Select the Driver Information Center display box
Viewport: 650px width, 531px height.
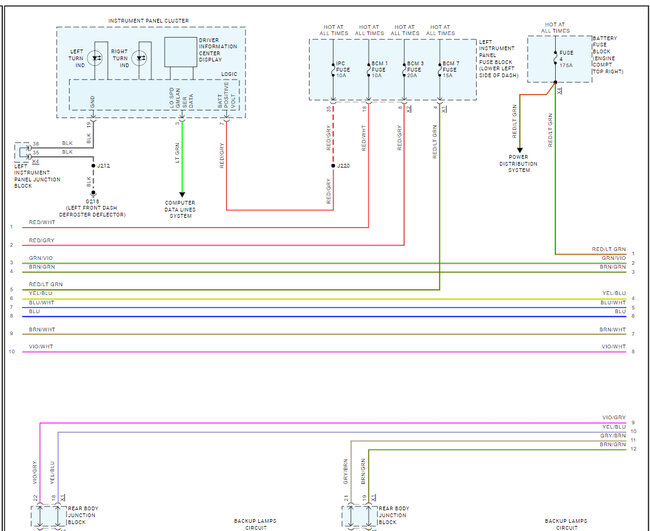pos(180,52)
